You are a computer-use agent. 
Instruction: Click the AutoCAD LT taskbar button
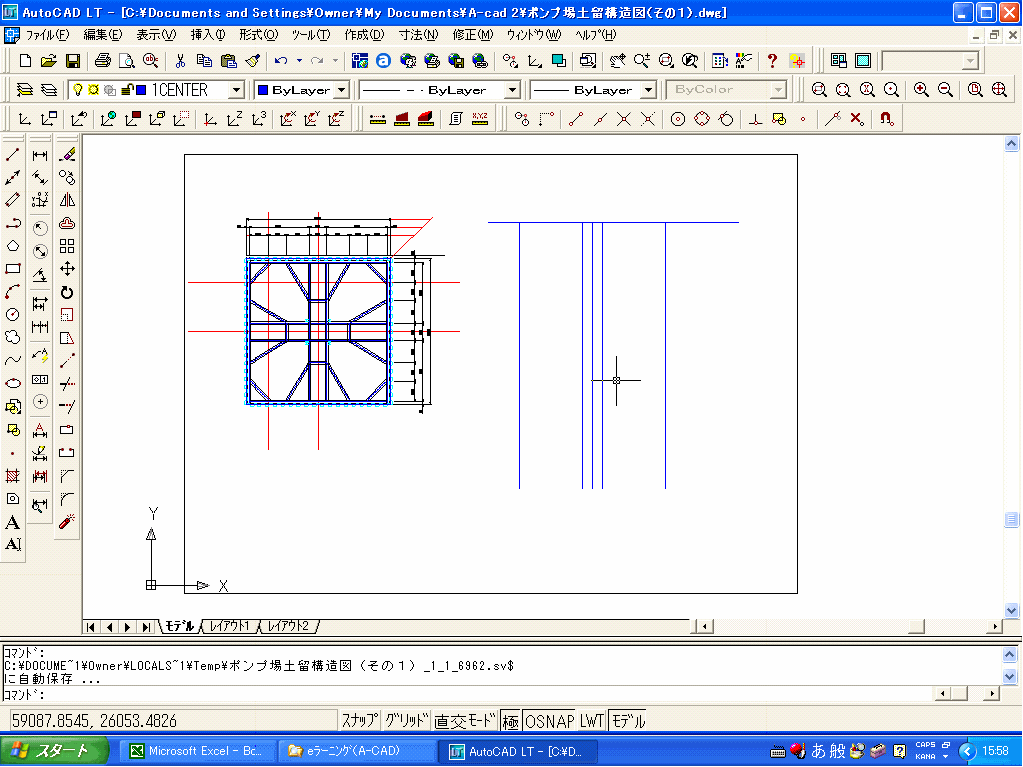519,751
